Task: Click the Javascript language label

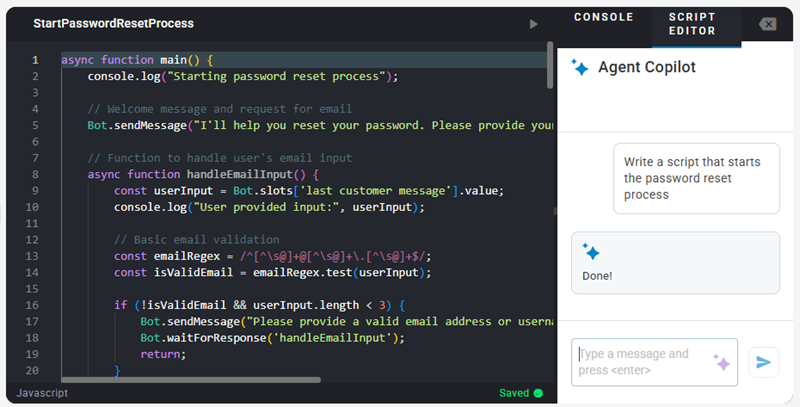Action: pyautogui.click(x=42, y=393)
